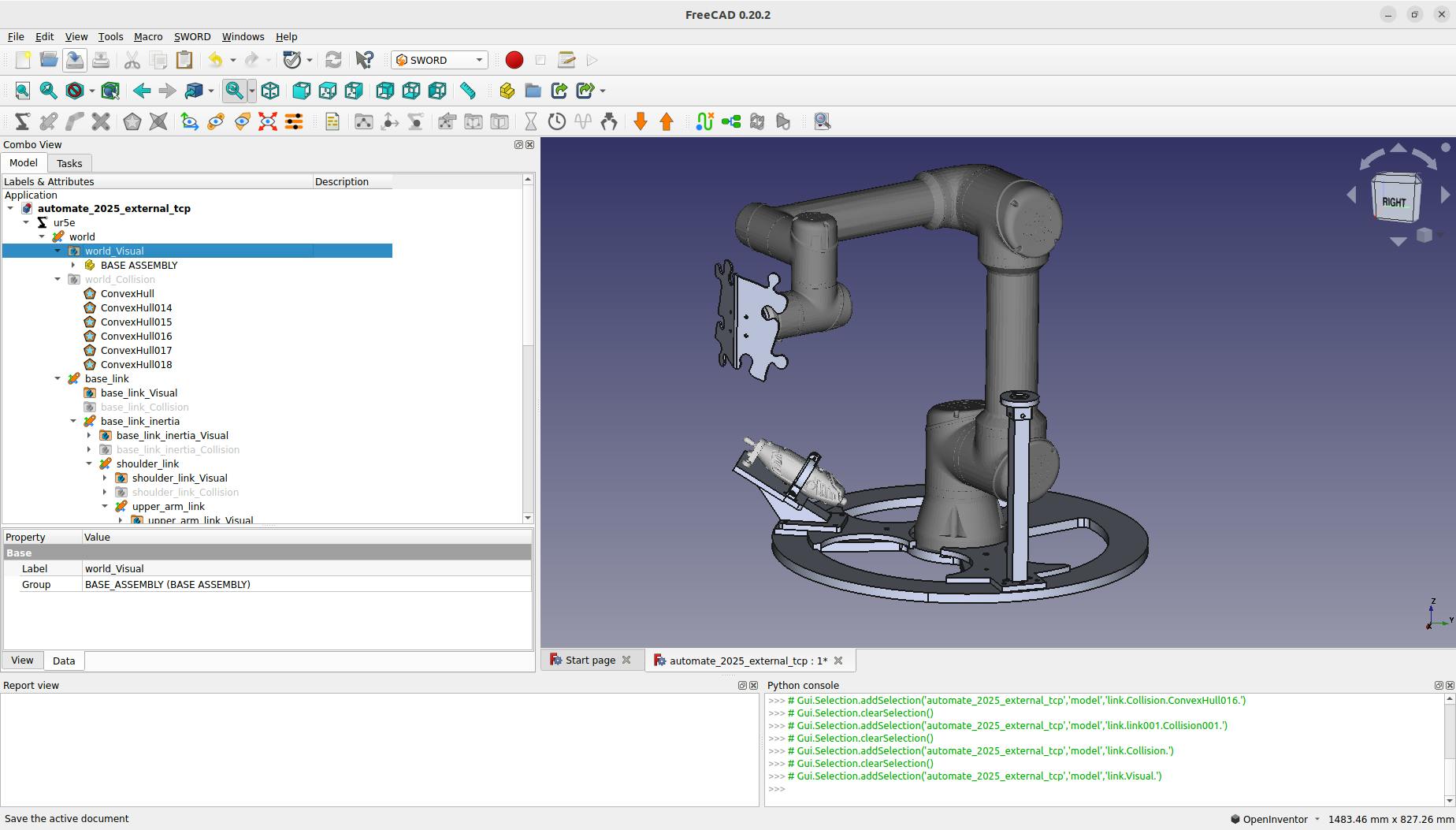This screenshot has height=830, width=1456.
Task: Create a new empty document
Action: (x=22, y=60)
